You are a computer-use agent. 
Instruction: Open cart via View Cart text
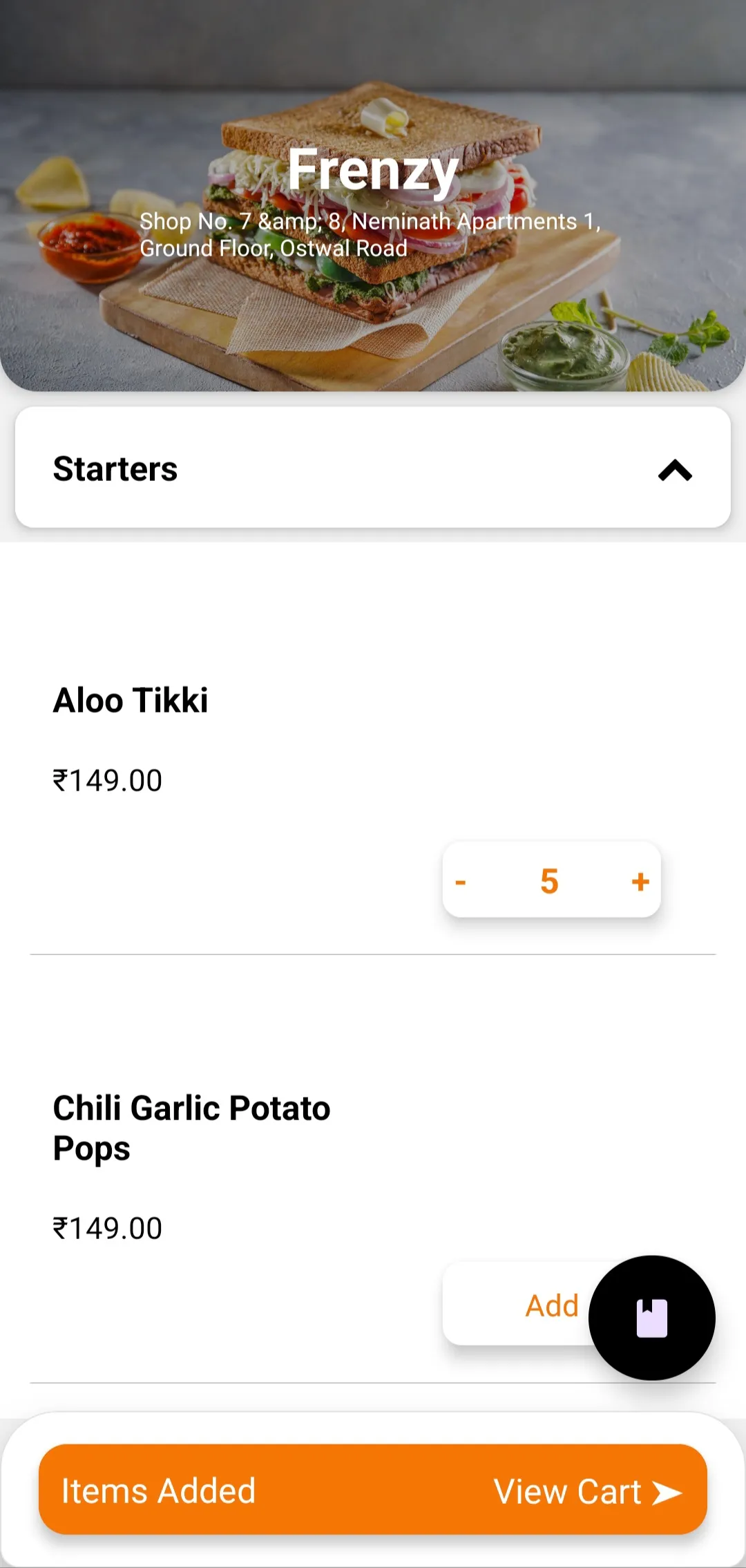pyautogui.click(x=568, y=1491)
